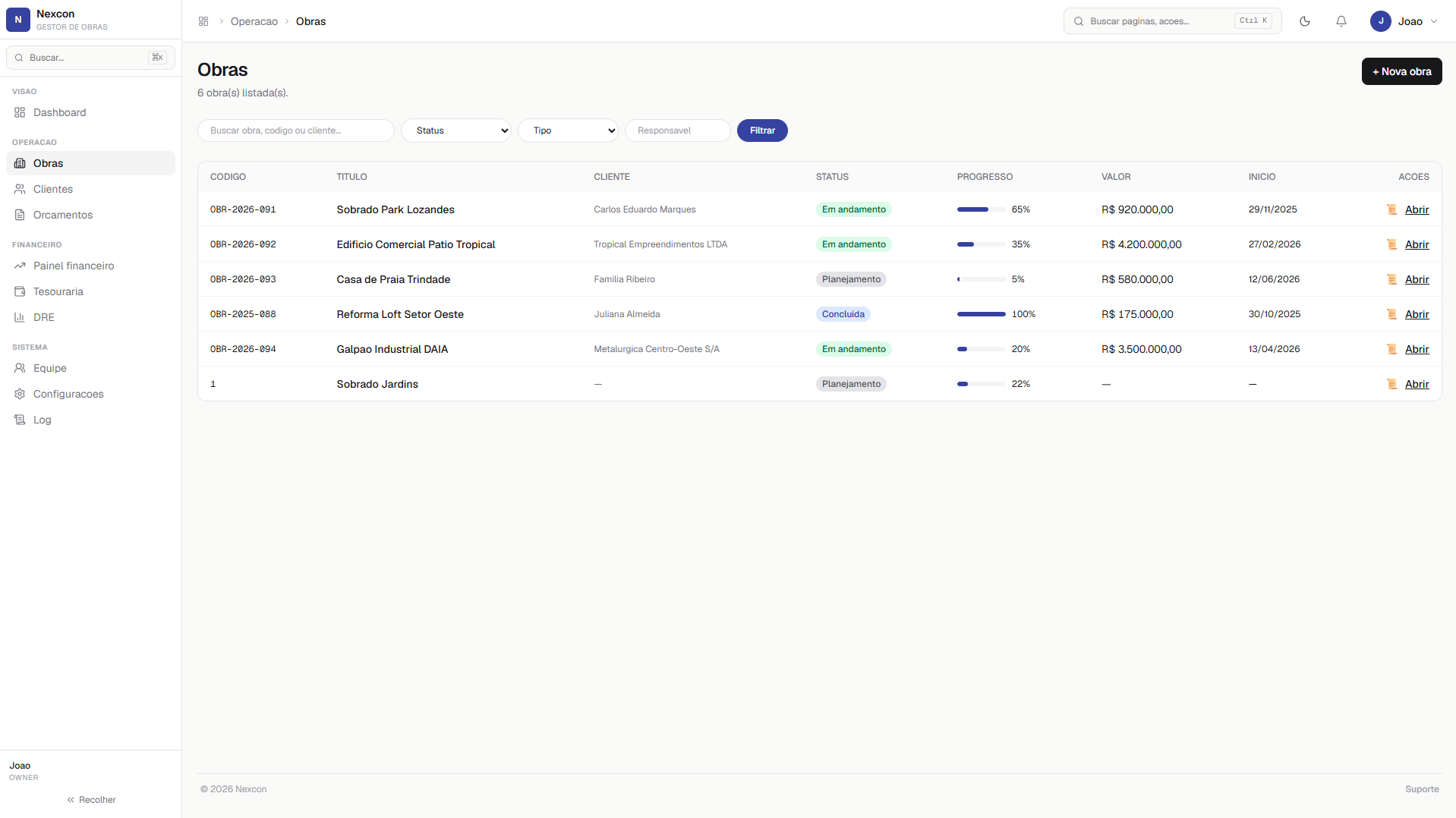Click the 100% progress bar
The image size is (1456, 818).
click(982, 314)
